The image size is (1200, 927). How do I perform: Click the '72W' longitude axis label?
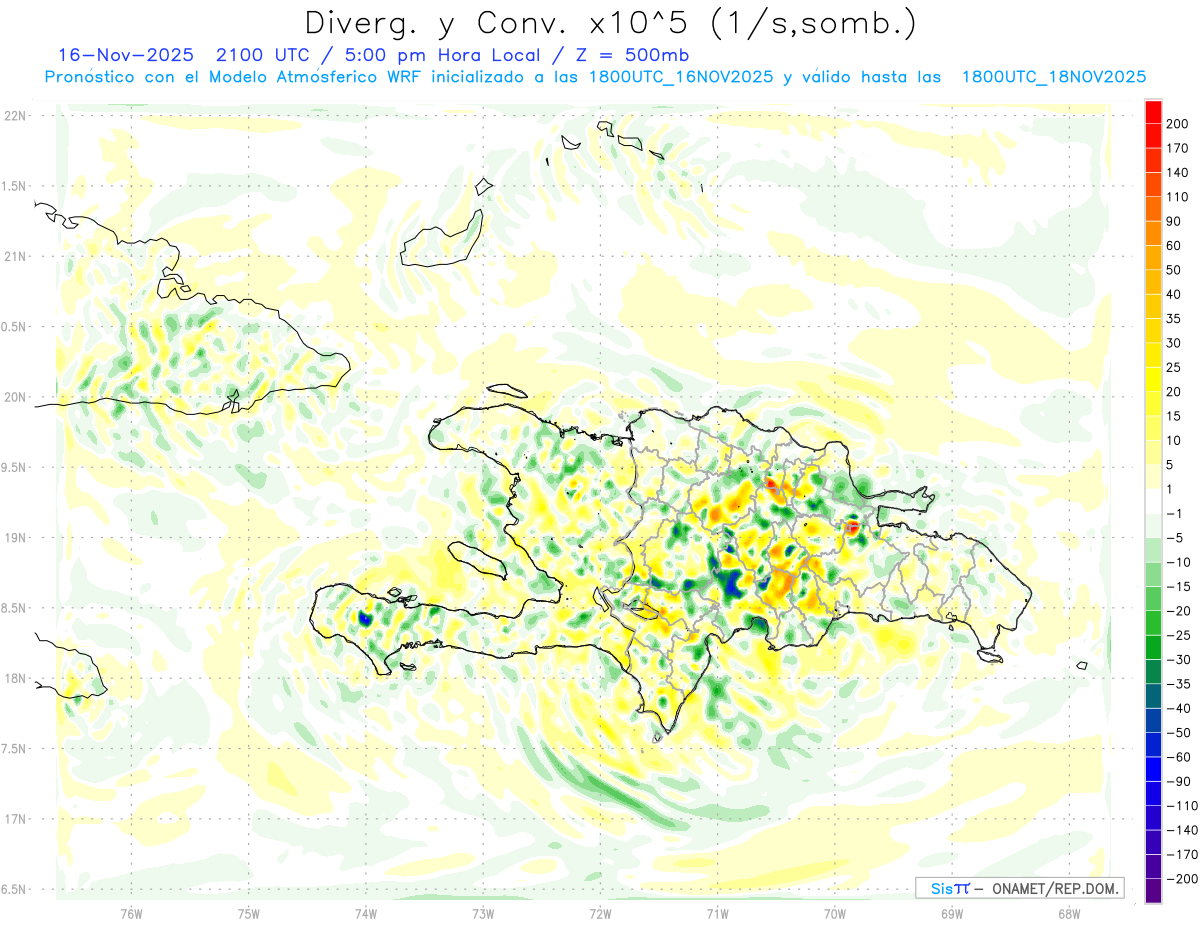click(600, 914)
